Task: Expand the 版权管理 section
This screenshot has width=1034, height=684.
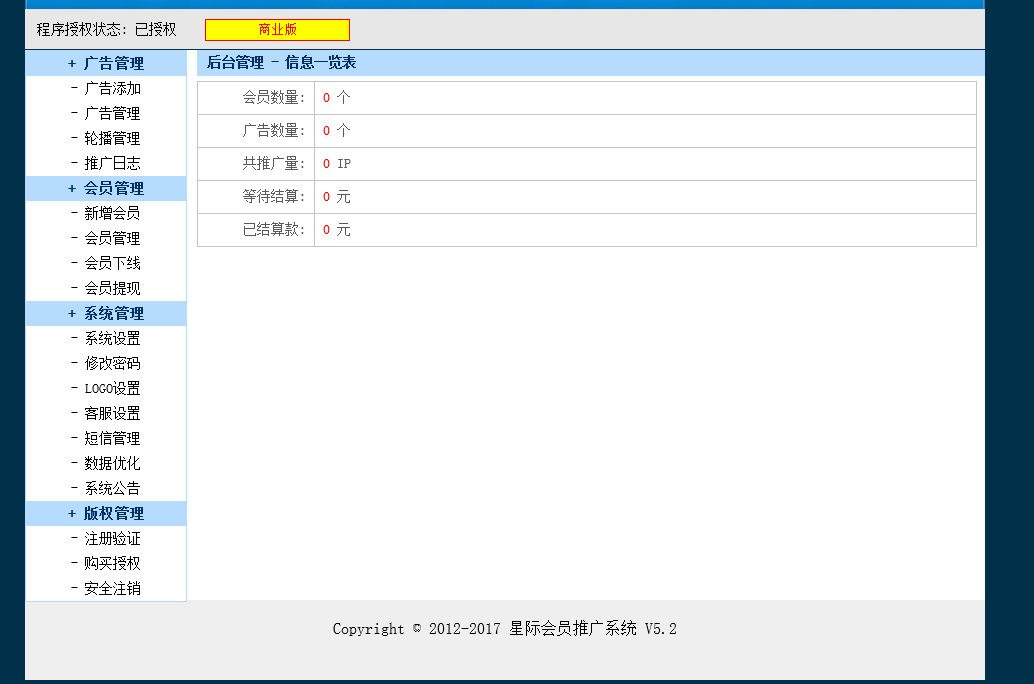Action: click(106, 513)
